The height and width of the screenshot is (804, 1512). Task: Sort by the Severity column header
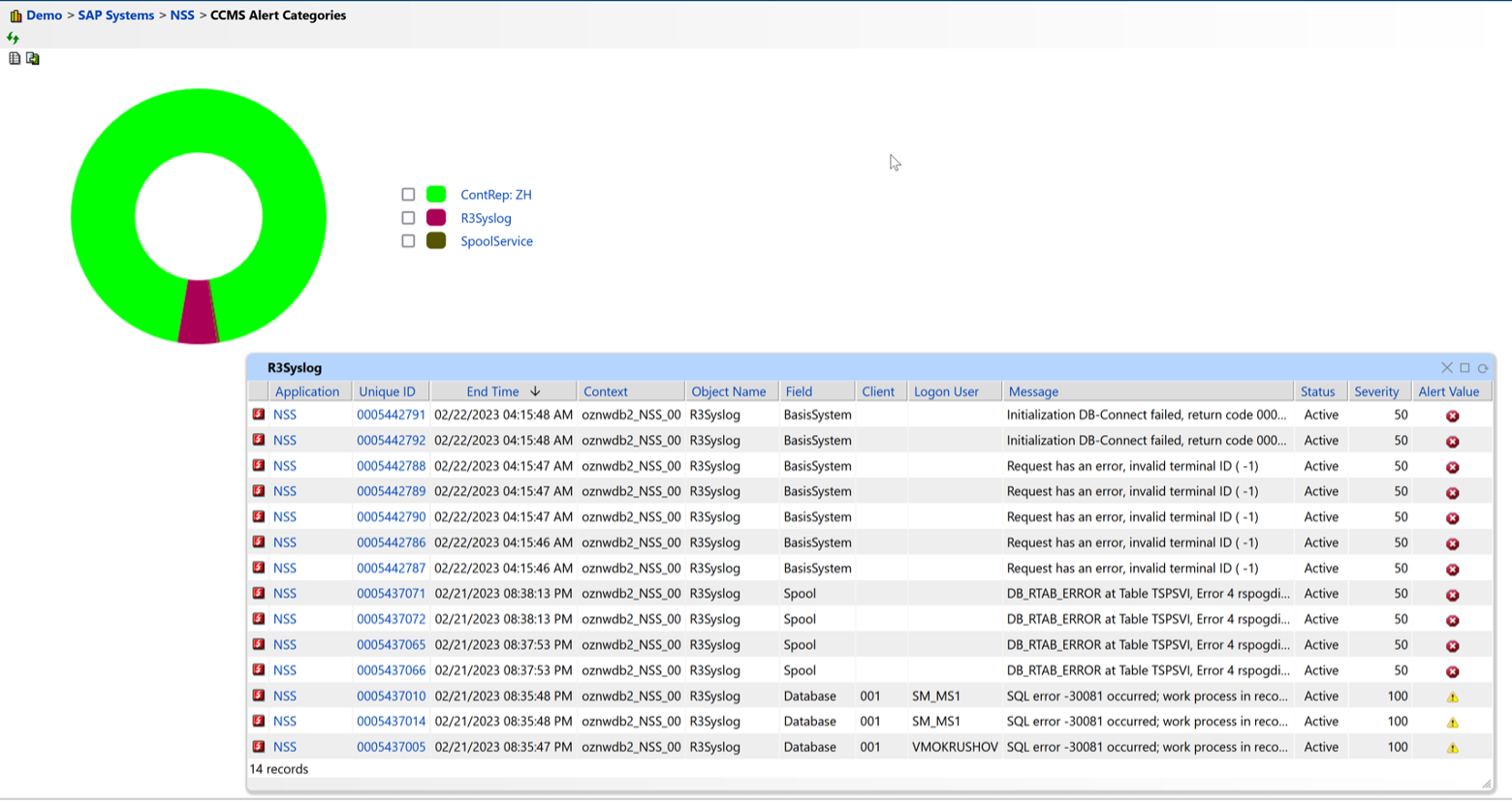[x=1378, y=391]
